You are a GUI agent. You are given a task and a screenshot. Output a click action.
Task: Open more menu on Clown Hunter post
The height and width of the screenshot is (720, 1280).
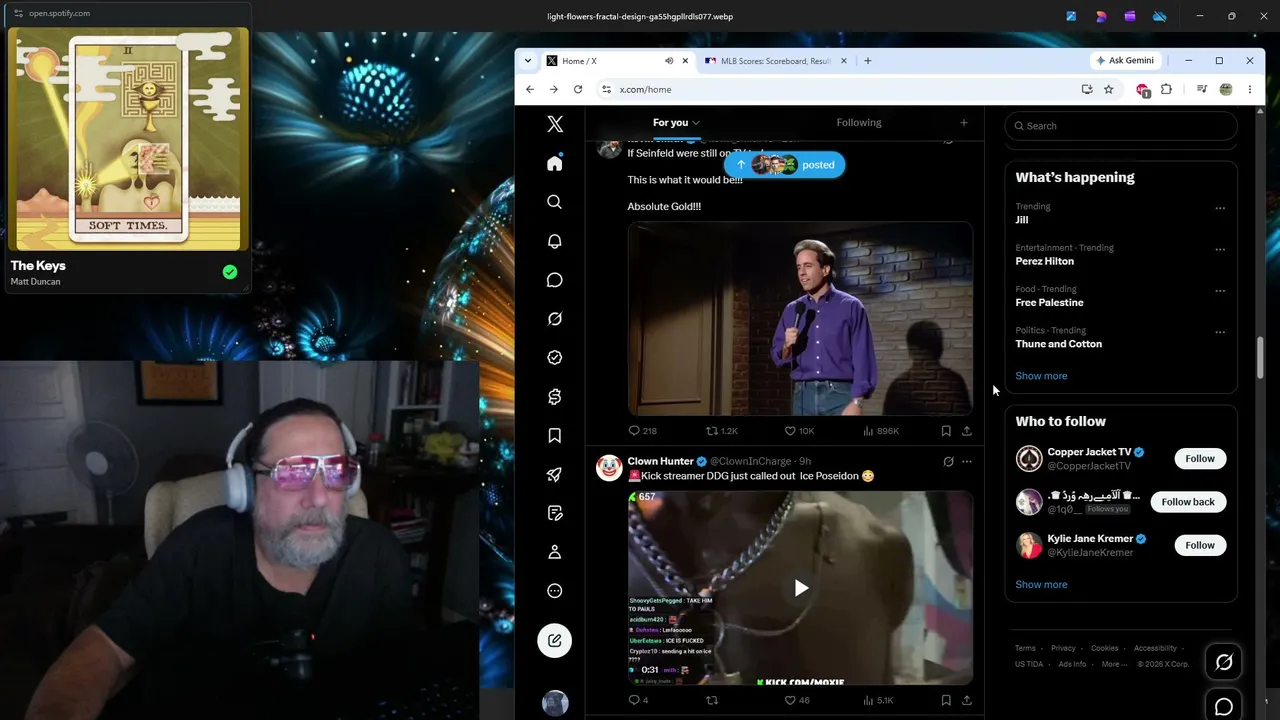pyautogui.click(x=967, y=462)
